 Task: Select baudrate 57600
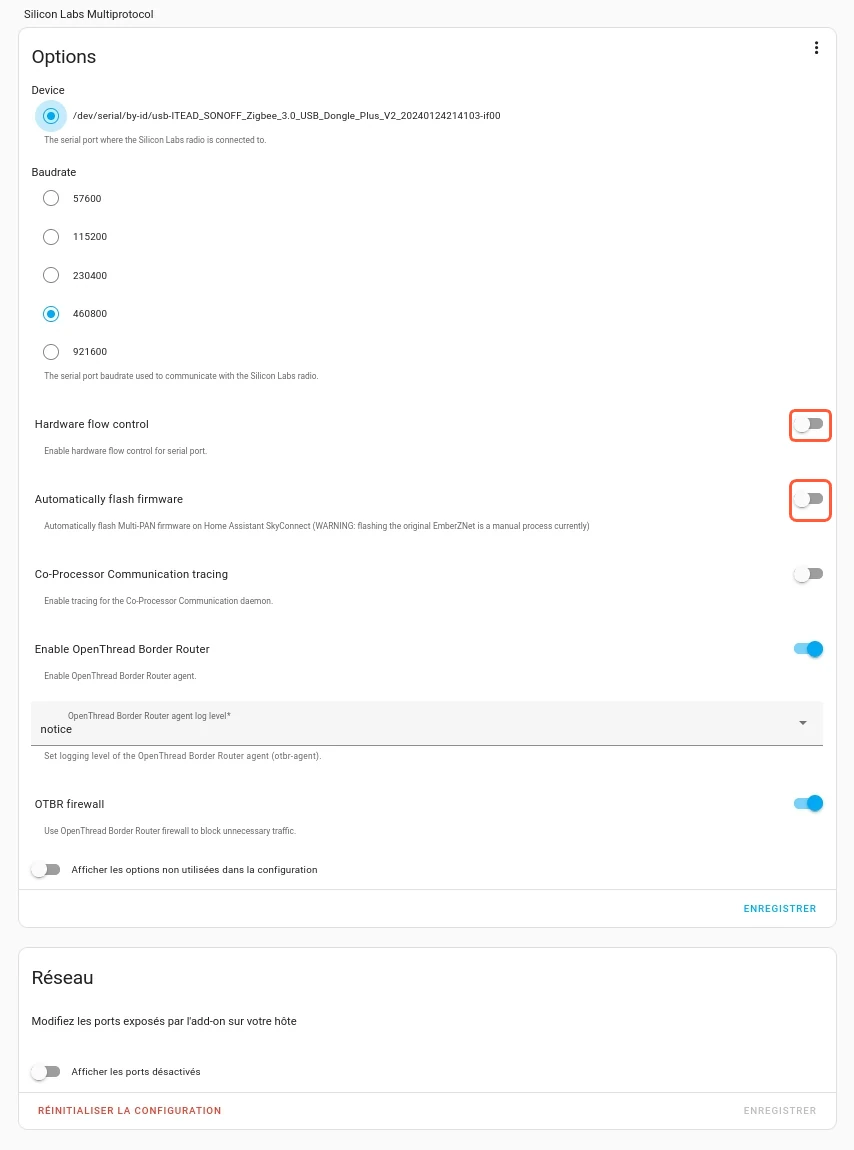click(51, 198)
